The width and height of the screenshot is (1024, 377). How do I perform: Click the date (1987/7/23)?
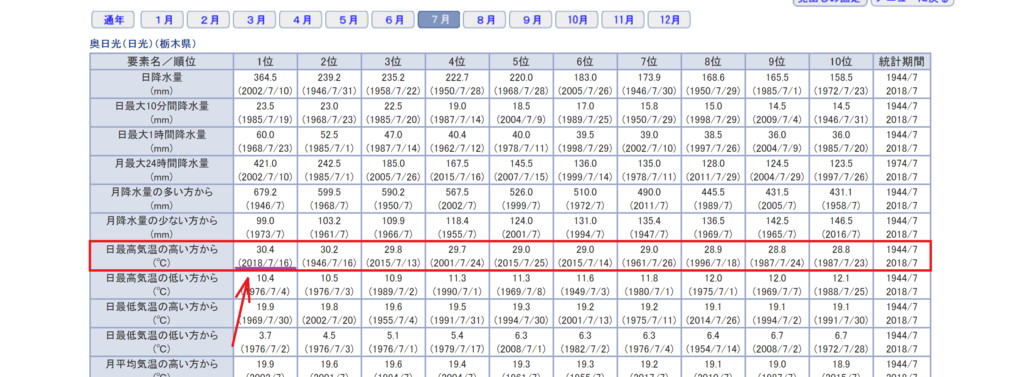pos(841,263)
